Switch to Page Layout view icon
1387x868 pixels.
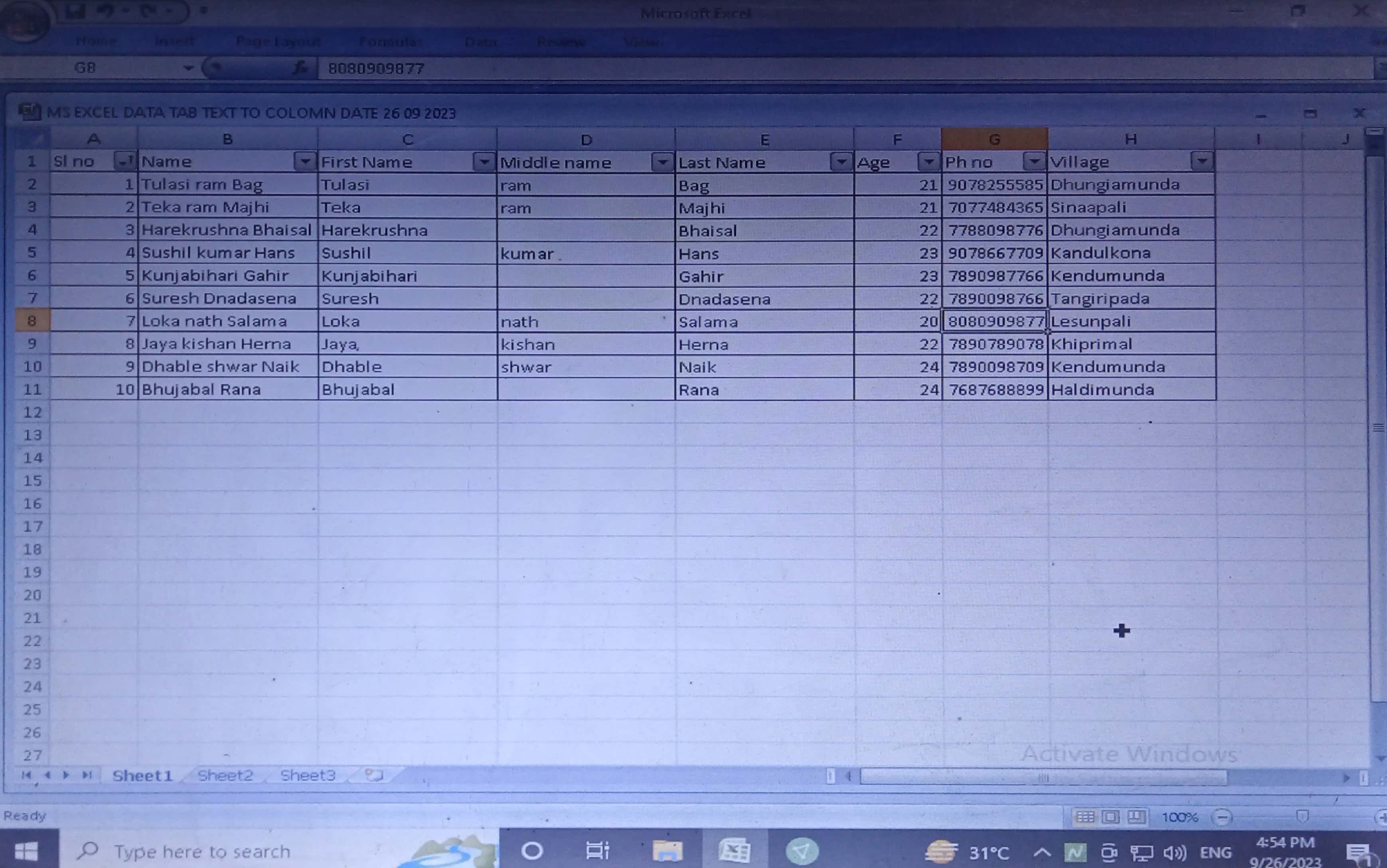[x=1111, y=816]
